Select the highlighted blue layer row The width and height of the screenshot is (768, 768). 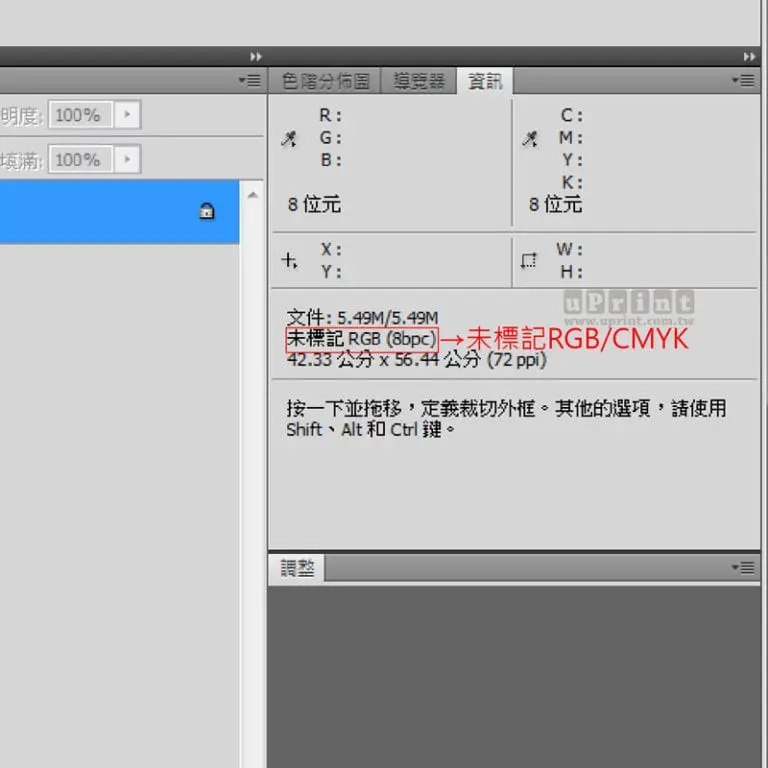click(120, 212)
